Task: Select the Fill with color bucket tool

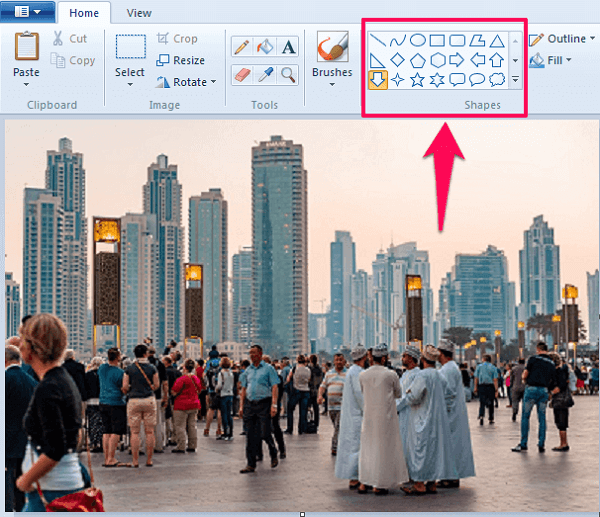Action: [x=265, y=47]
